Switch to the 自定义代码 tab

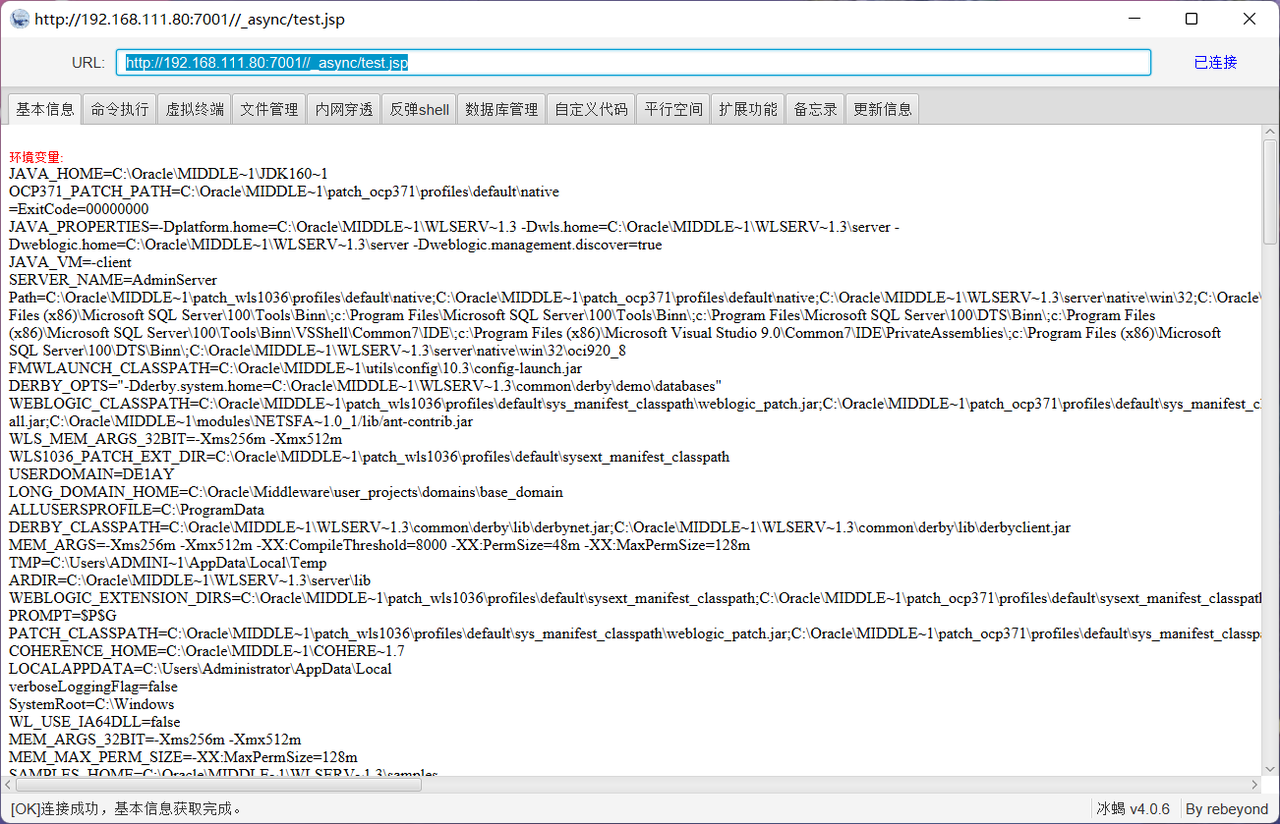(x=592, y=109)
